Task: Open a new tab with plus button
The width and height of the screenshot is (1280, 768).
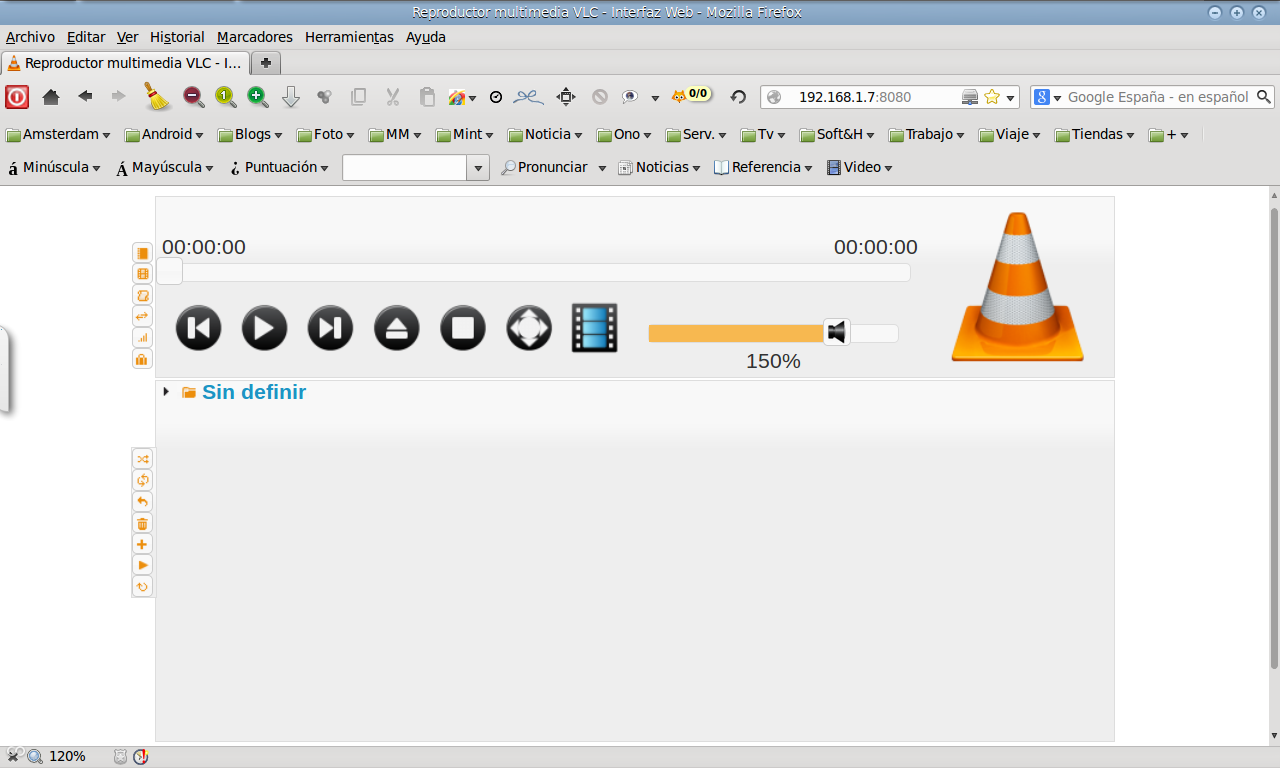Action: coord(266,63)
